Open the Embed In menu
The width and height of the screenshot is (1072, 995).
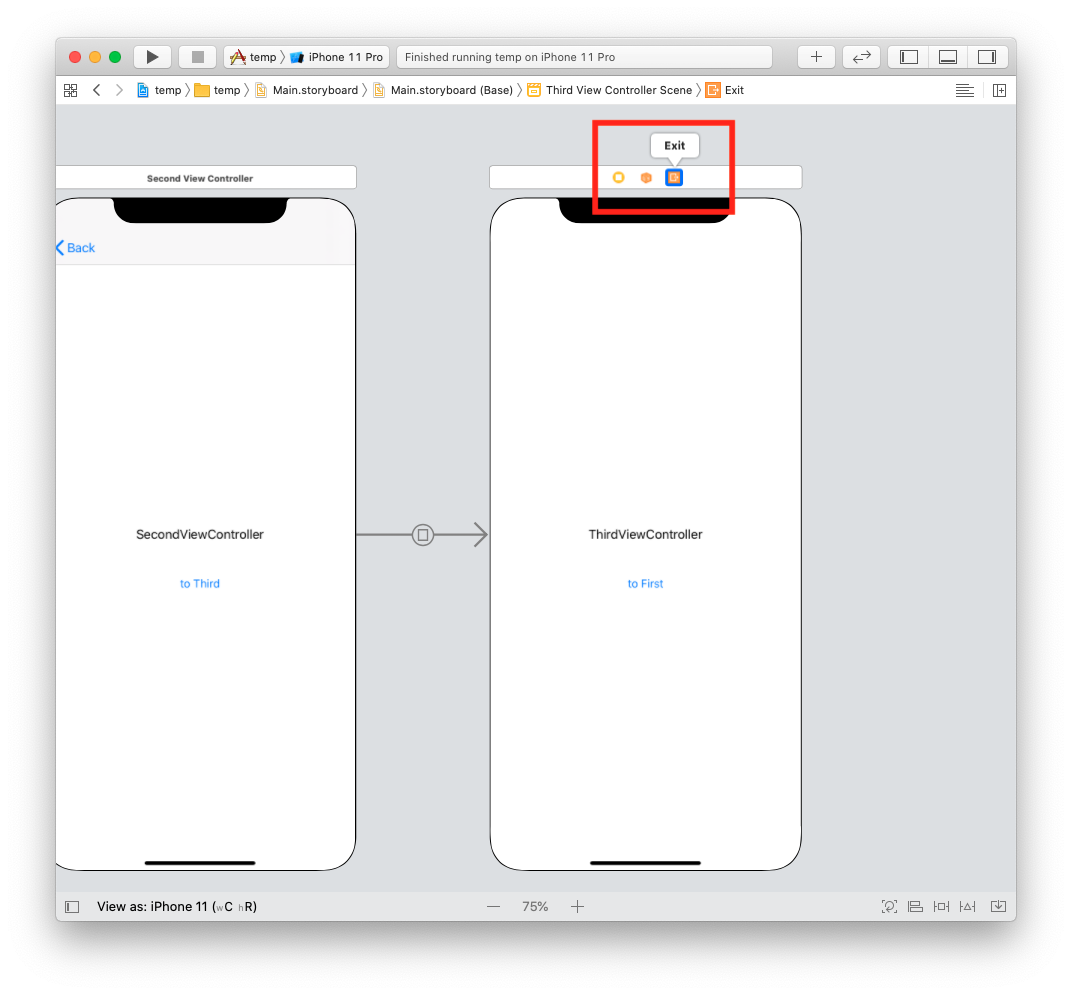(x=998, y=907)
